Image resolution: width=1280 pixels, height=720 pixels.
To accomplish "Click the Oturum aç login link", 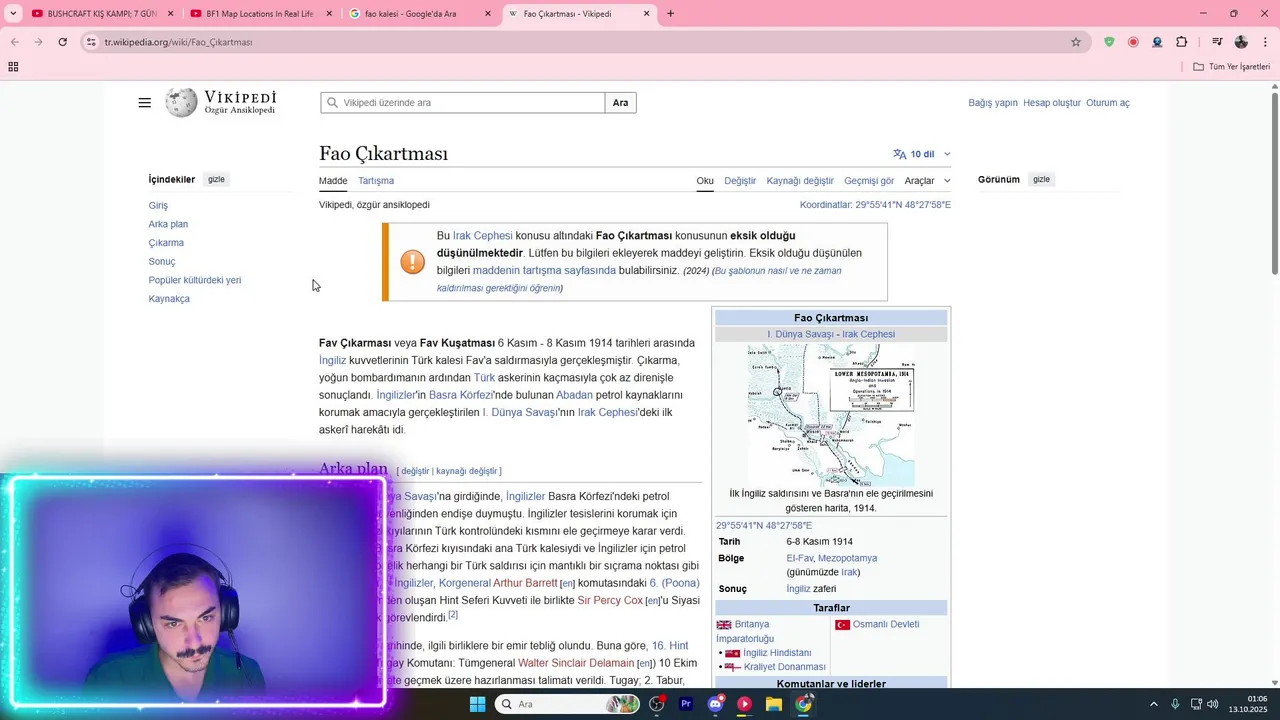I will (x=1108, y=103).
